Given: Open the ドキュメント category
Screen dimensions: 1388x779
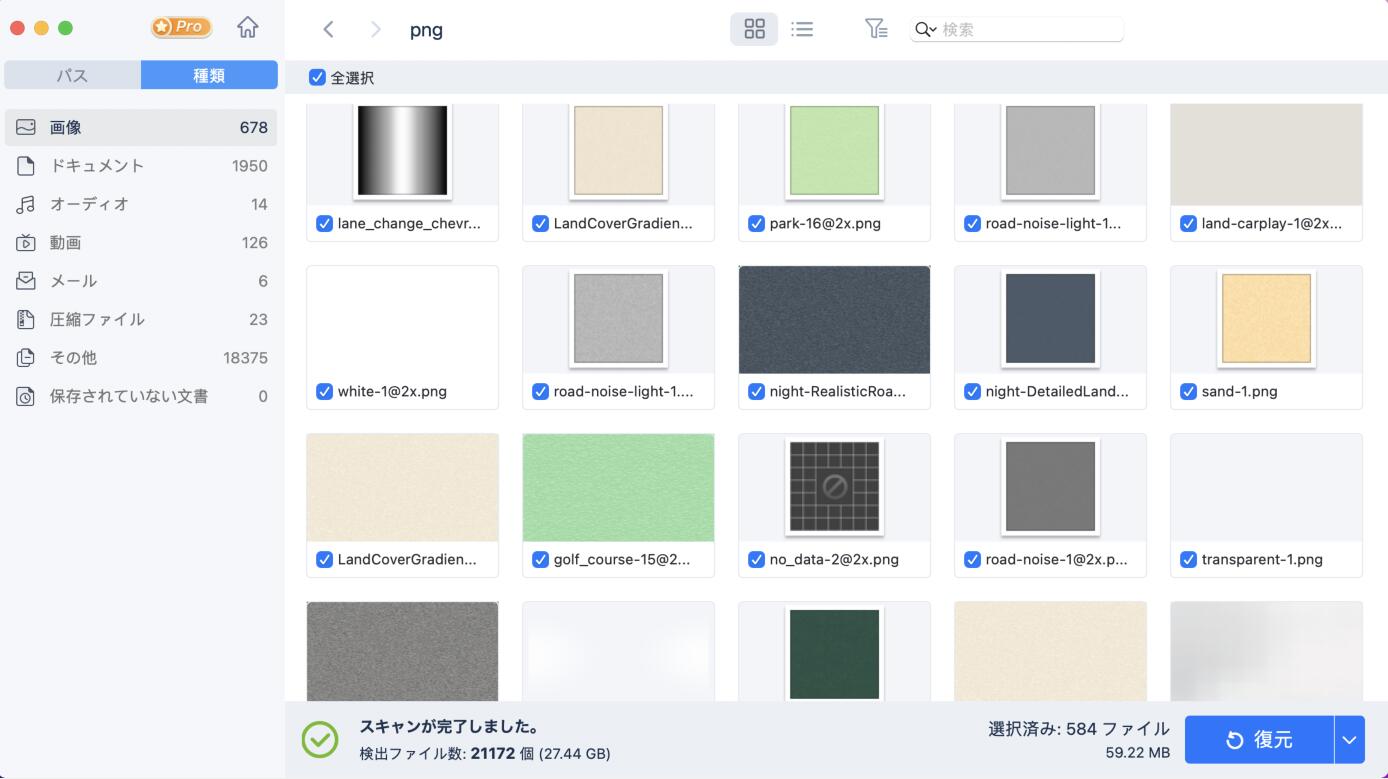Looking at the screenshot, I should (141, 165).
